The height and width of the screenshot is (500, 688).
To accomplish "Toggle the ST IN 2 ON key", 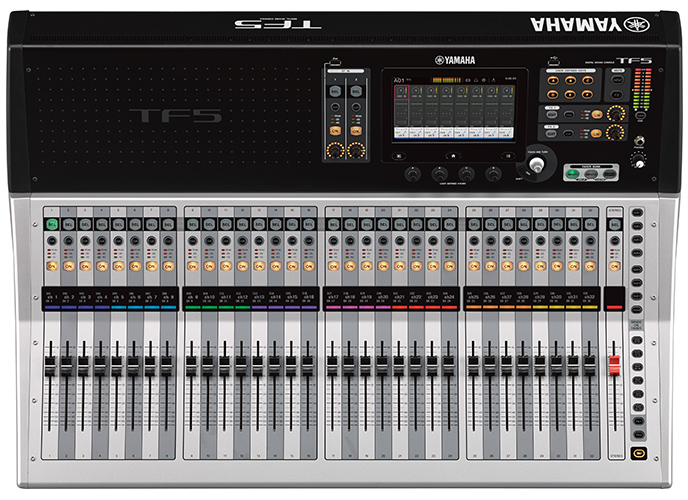I will pos(356,131).
